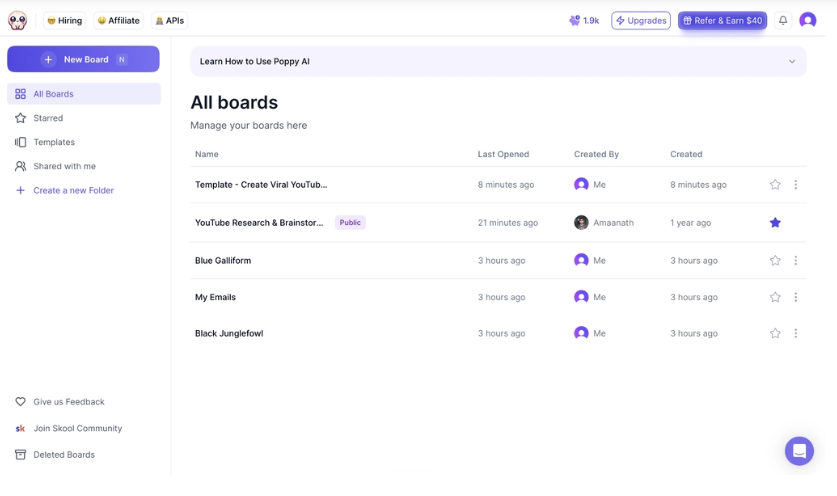
Task: View the 1.9k credits indicator
Action: coord(584,20)
